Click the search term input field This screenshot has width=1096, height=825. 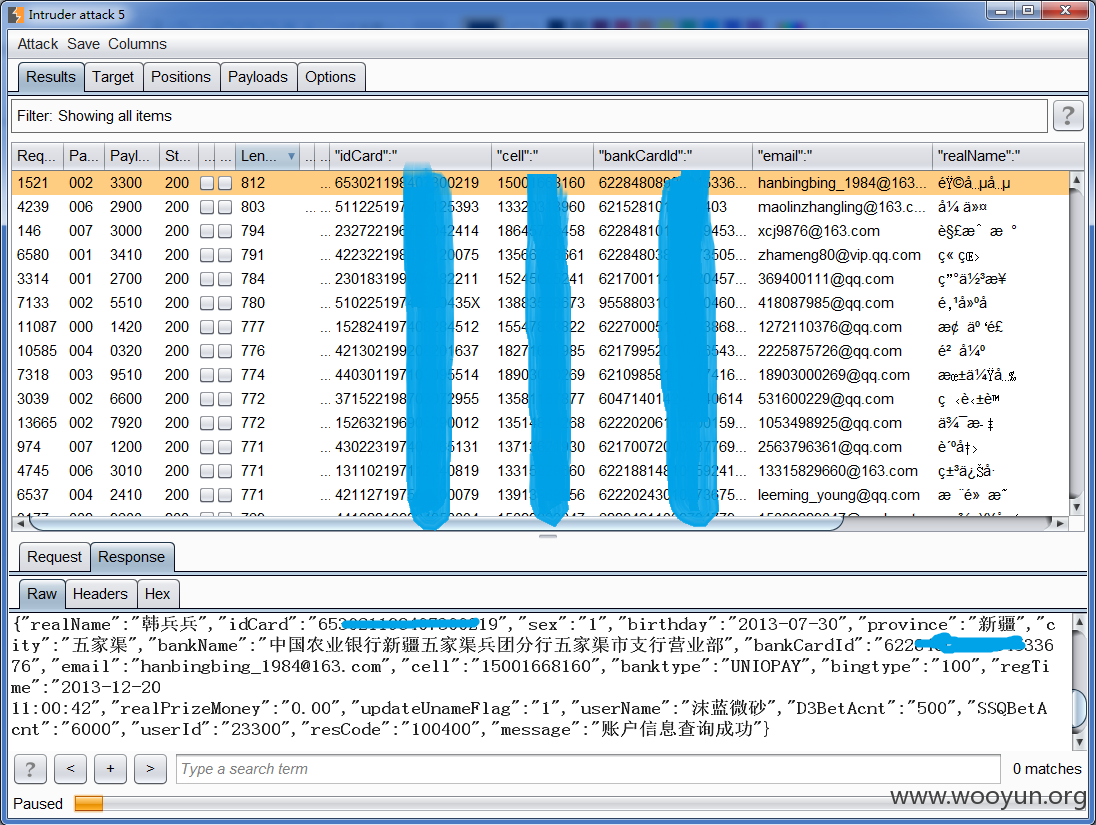[x=588, y=769]
